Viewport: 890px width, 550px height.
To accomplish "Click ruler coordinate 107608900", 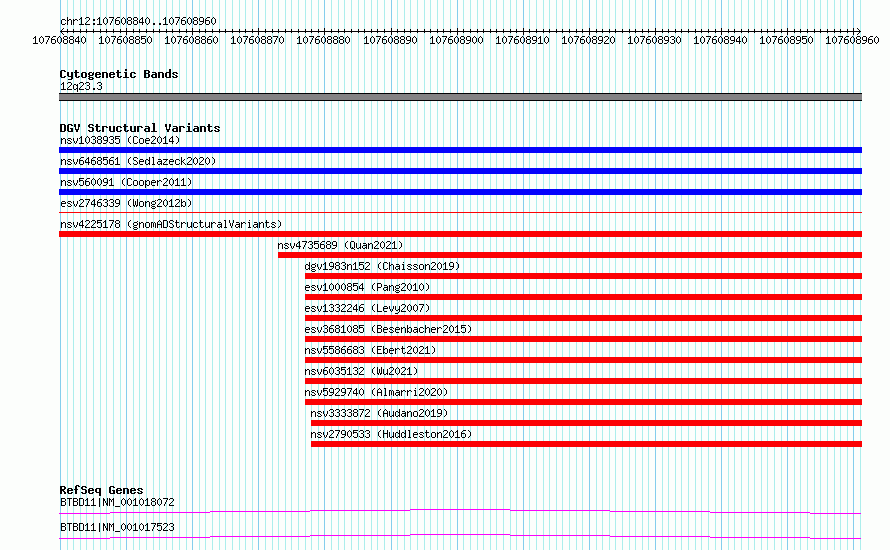I will 456,40.
